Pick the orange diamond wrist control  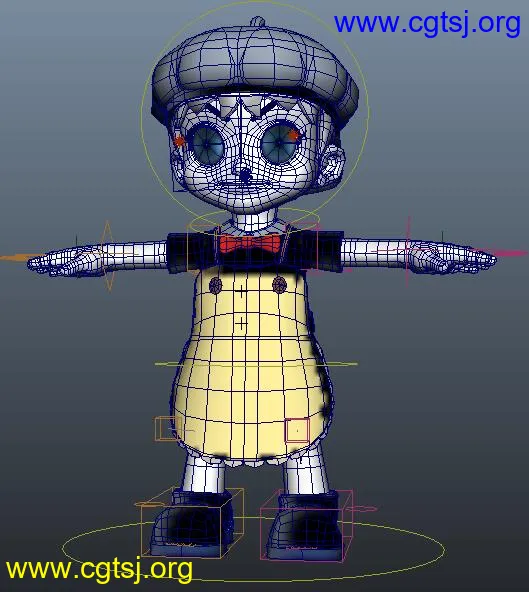click(x=108, y=256)
